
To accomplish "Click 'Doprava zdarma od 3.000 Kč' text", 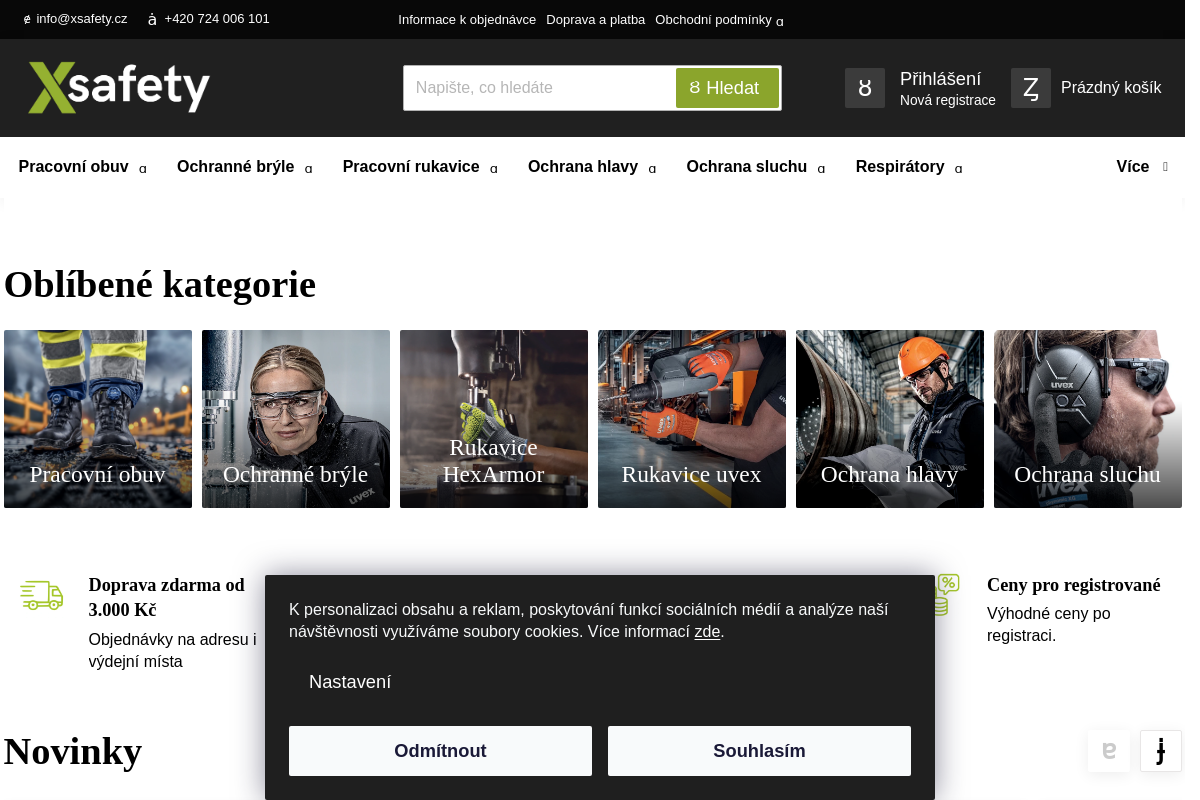I will 167,597.
